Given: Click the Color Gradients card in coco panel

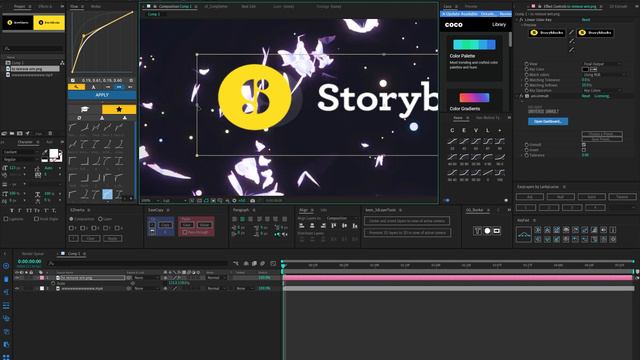Looking at the screenshot, I should coord(474,101).
